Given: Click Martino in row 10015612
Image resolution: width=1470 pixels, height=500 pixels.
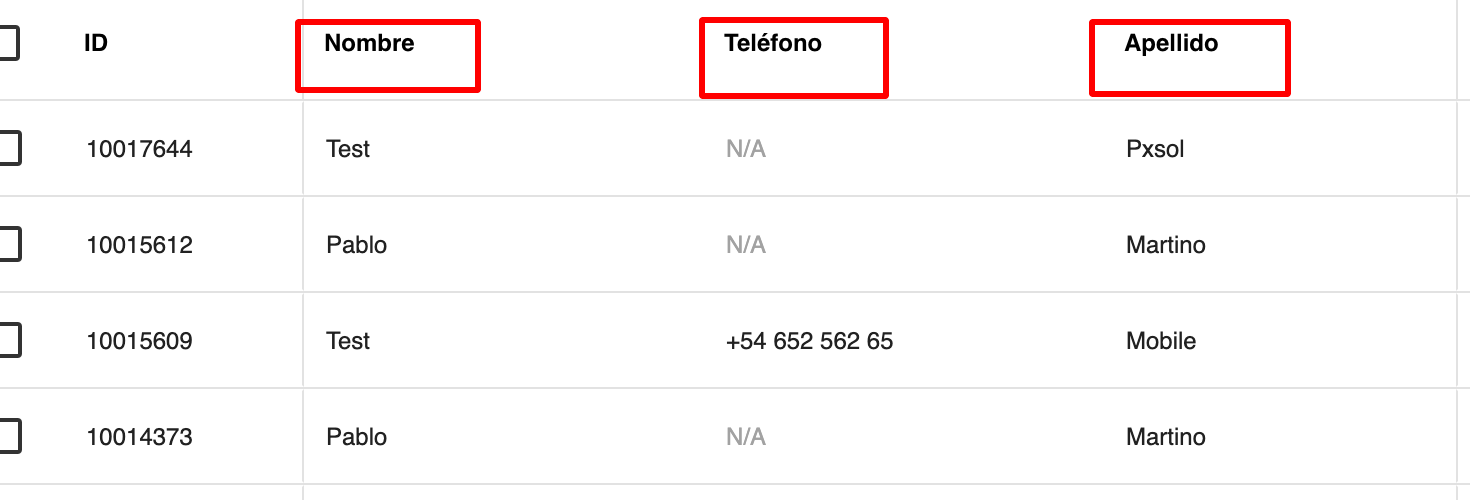Looking at the screenshot, I should coord(1165,245).
